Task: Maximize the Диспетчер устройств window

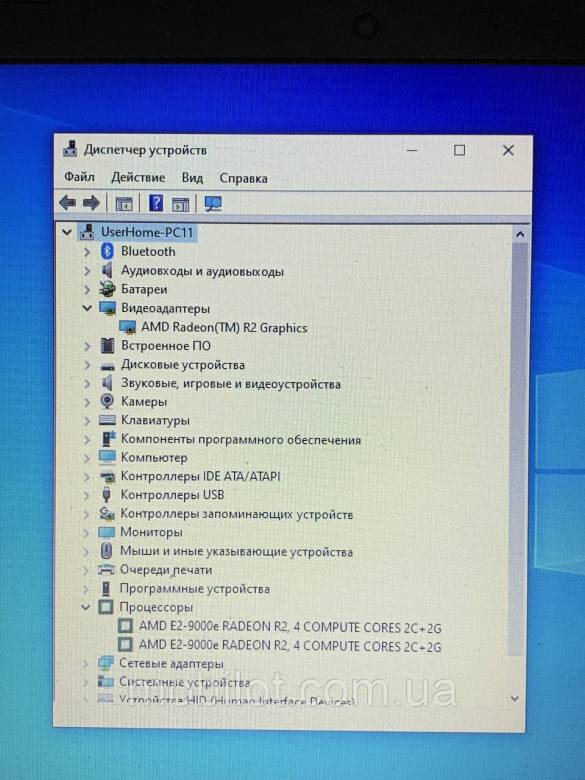Action: pyautogui.click(x=459, y=150)
